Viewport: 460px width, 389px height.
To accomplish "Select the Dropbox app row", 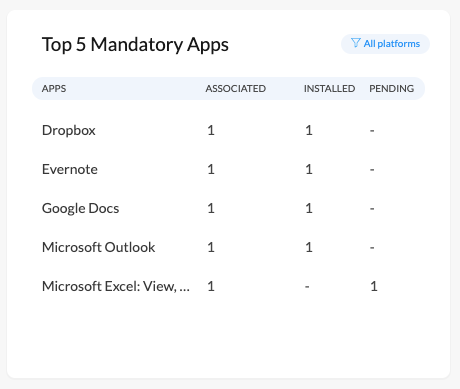I will (228, 130).
